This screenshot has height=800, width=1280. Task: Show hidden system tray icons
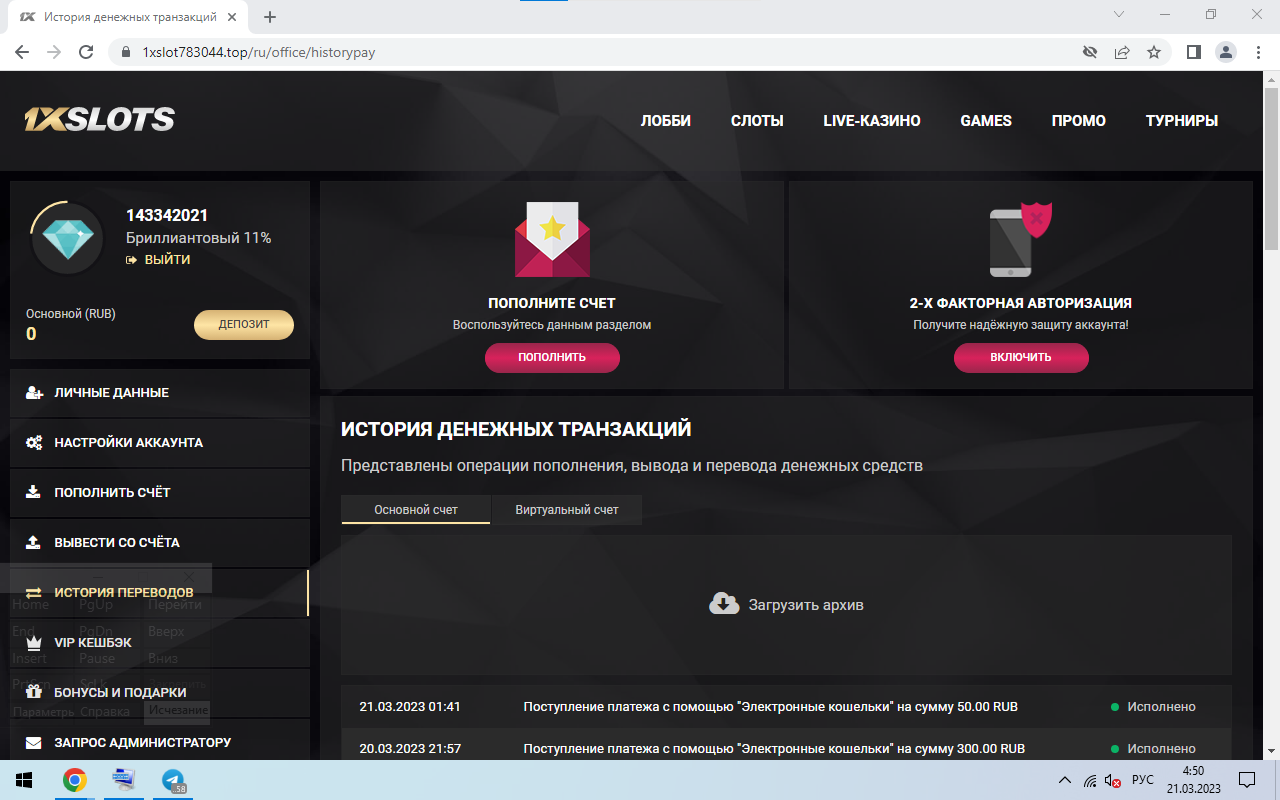pyautogui.click(x=1065, y=780)
